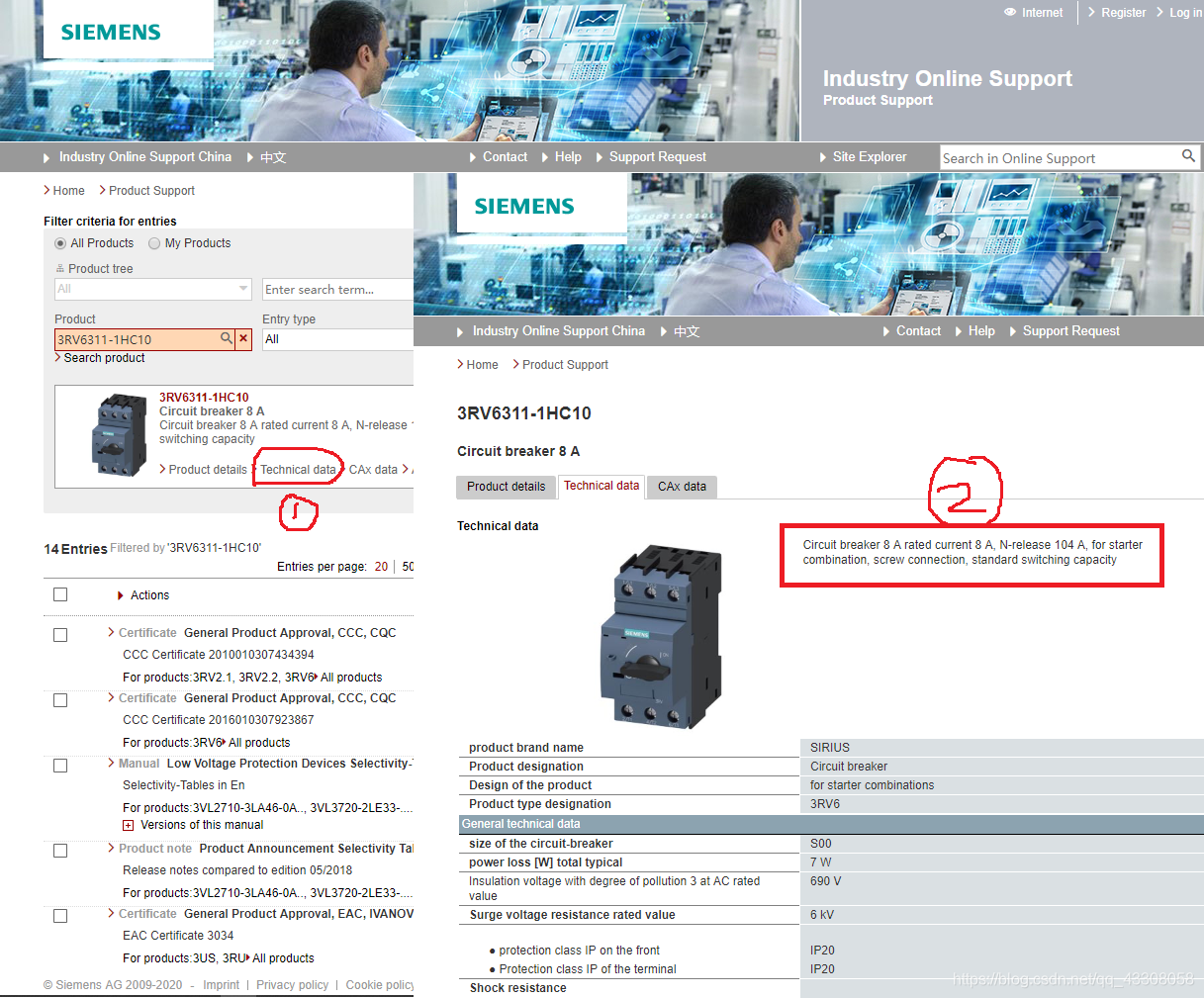Tick the checkbox beside the Manual Low Voltage entry
Screen dimensions: 1204x998
click(x=60, y=766)
